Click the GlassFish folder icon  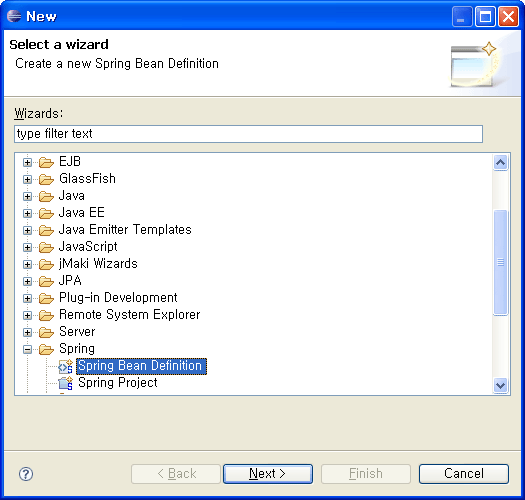click(x=46, y=179)
